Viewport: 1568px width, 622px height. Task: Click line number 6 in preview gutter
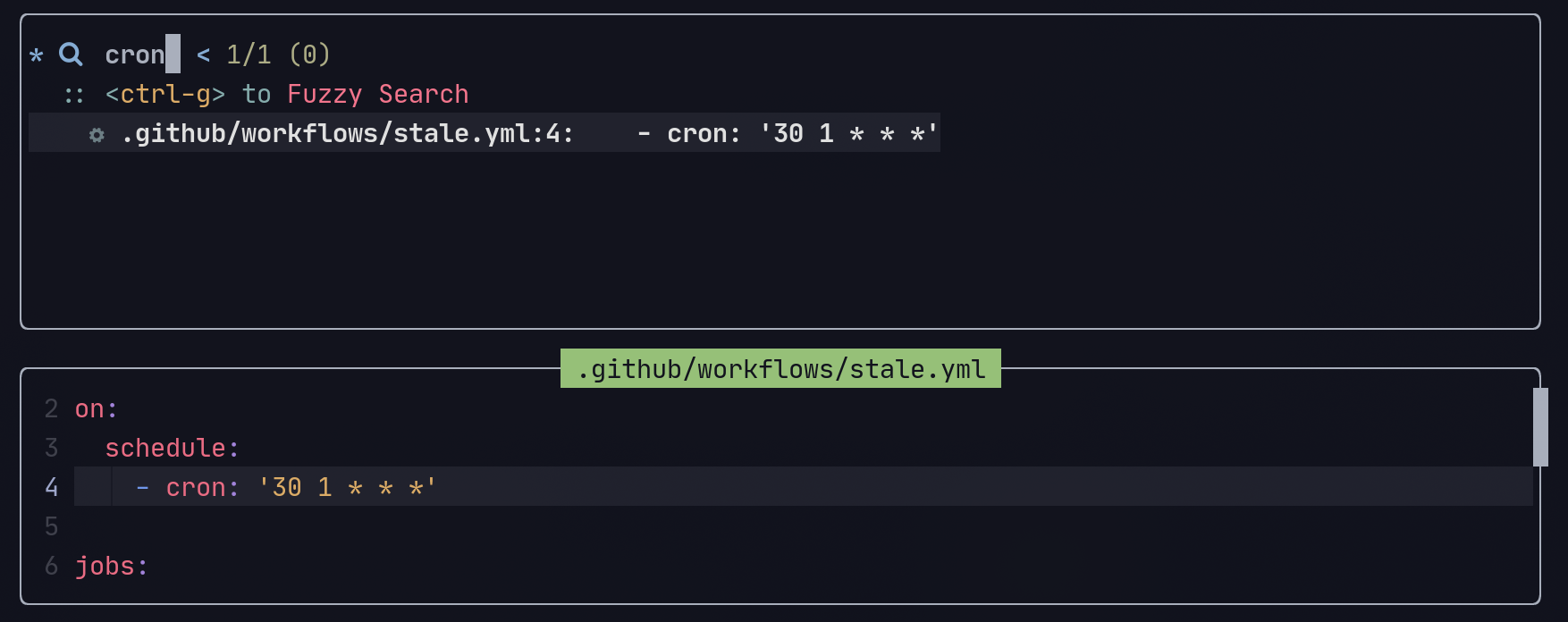52,566
